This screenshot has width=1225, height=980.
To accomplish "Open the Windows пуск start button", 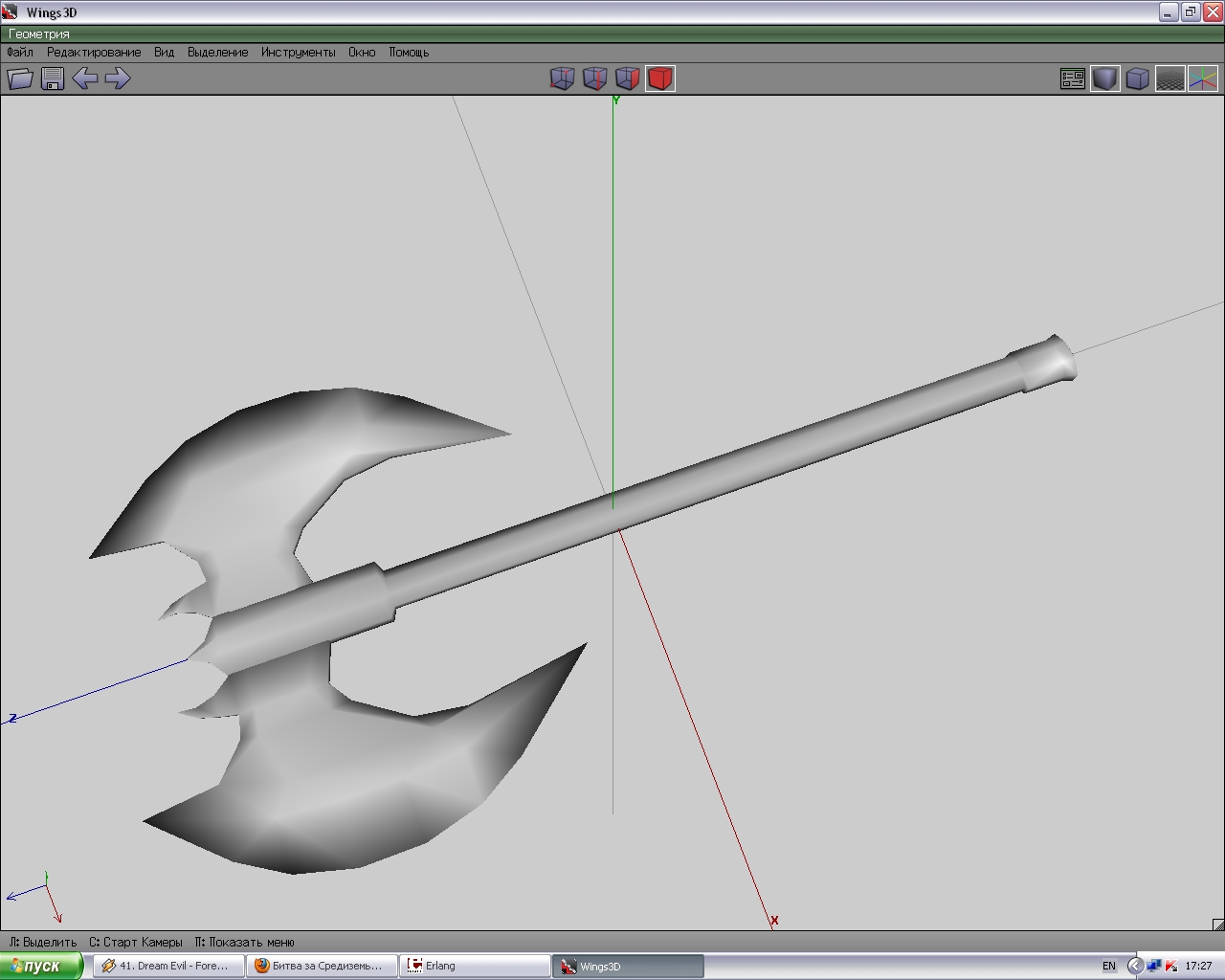I will [41, 966].
